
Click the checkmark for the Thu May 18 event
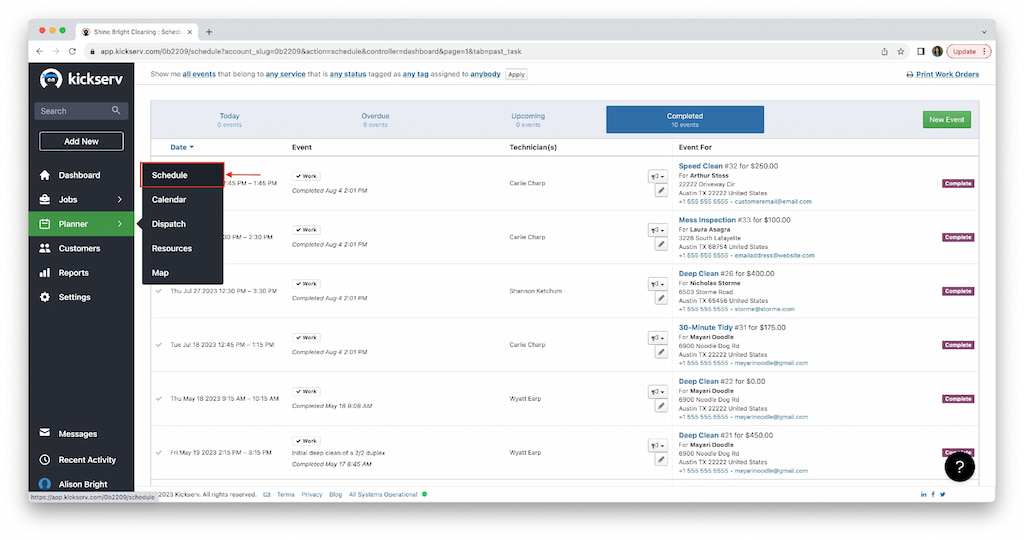coord(159,398)
